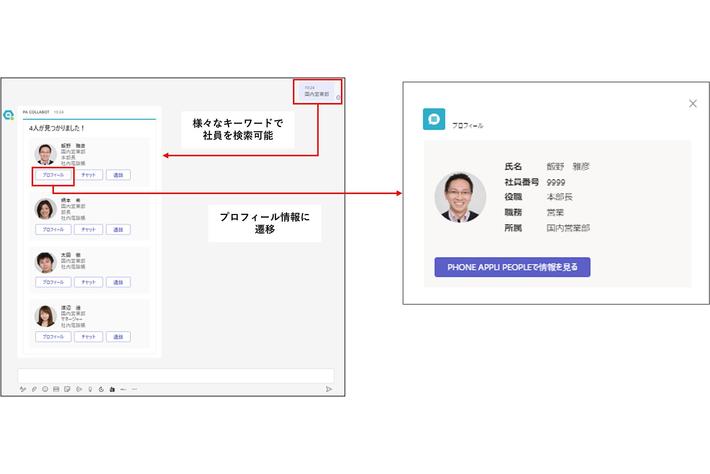Click the attach file paperclip icon

tap(33, 389)
